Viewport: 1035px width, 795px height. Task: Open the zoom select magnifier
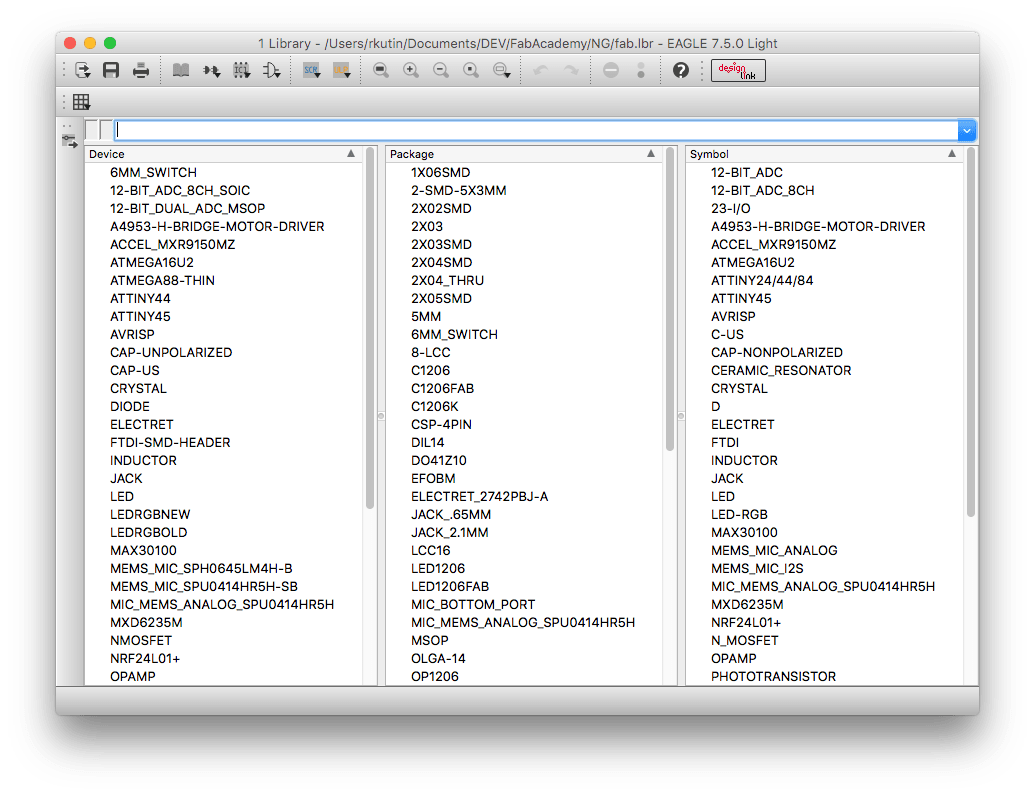click(502, 70)
